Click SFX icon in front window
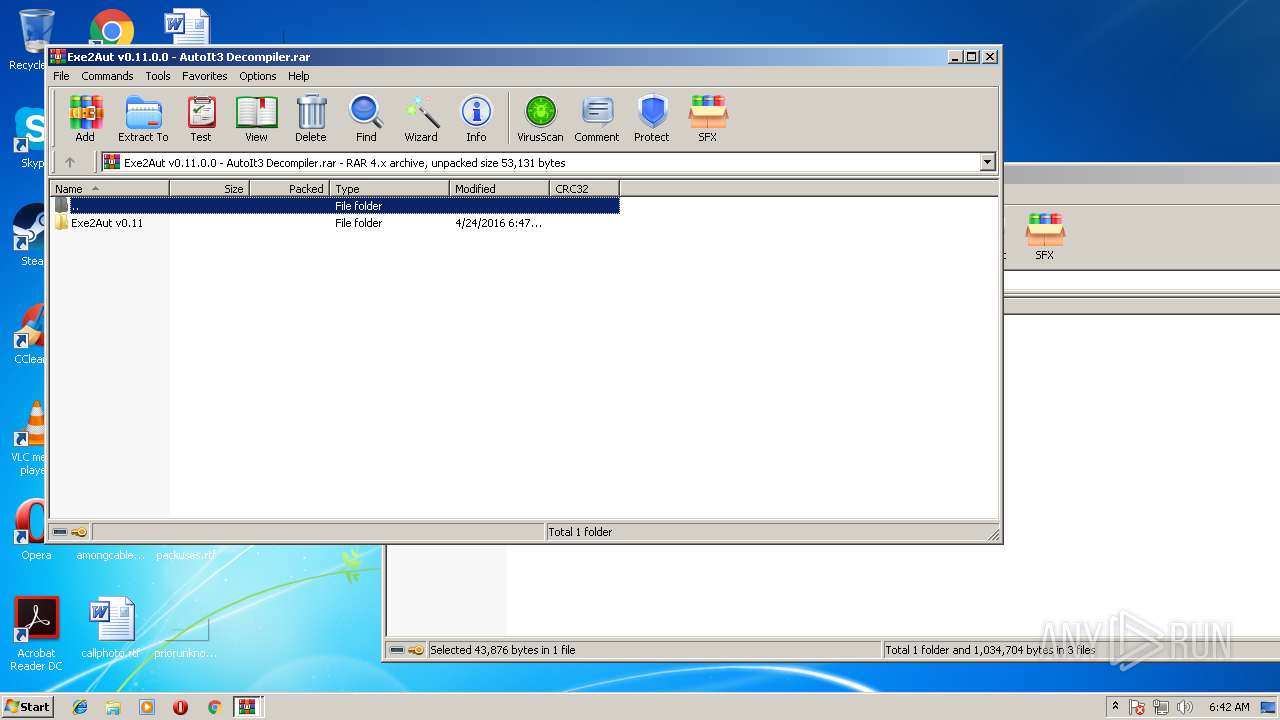This screenshot has height=720, width=1280. tap(708, 119)
